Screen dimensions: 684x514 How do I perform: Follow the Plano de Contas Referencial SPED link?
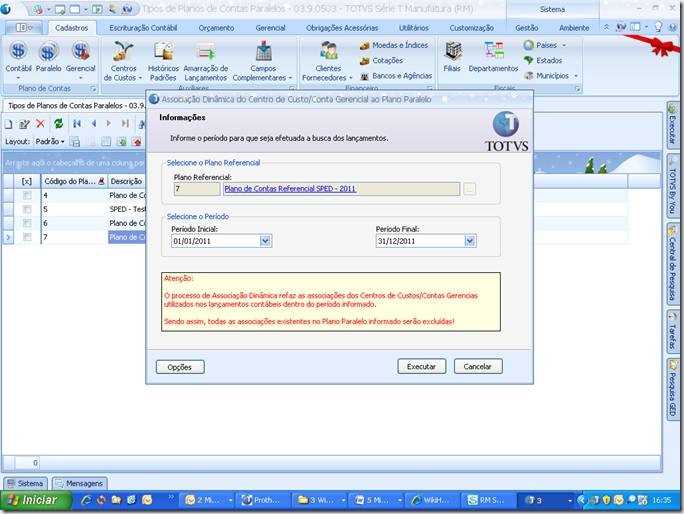(x=290, y=189)
